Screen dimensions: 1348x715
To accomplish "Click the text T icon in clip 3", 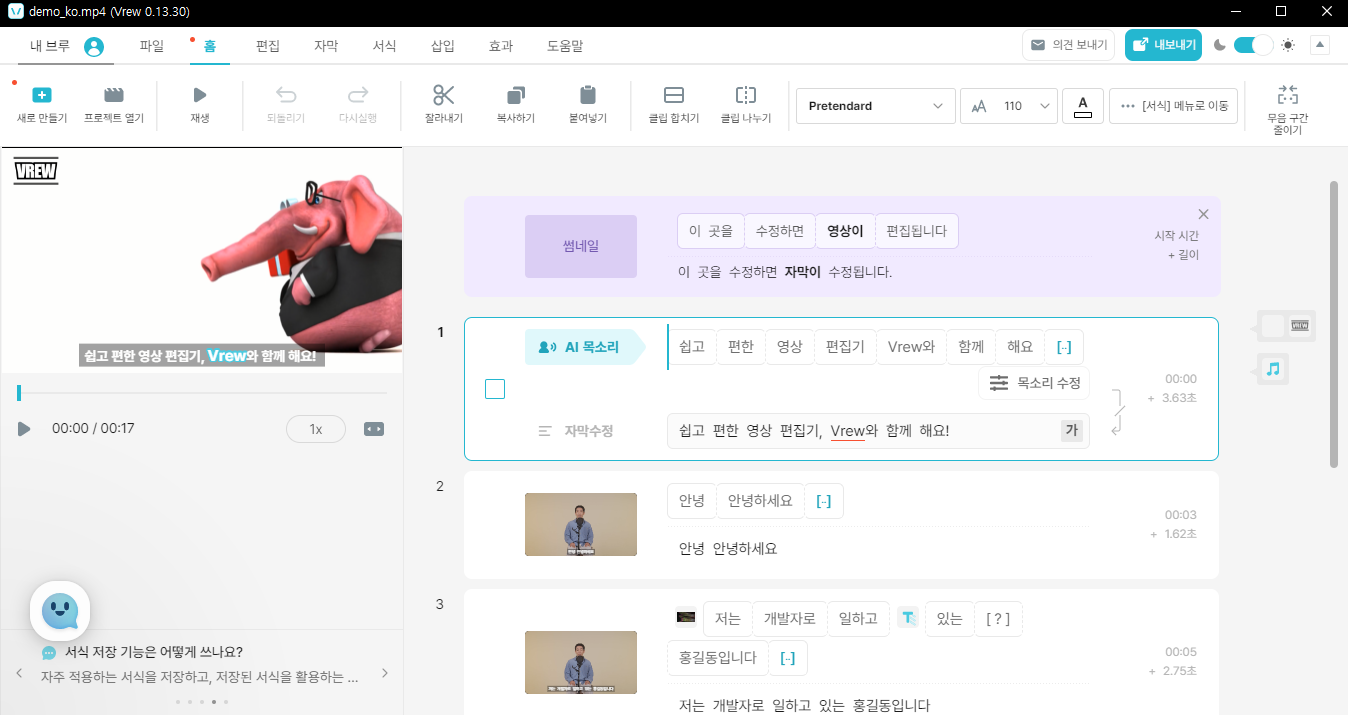I will point(907,619).
